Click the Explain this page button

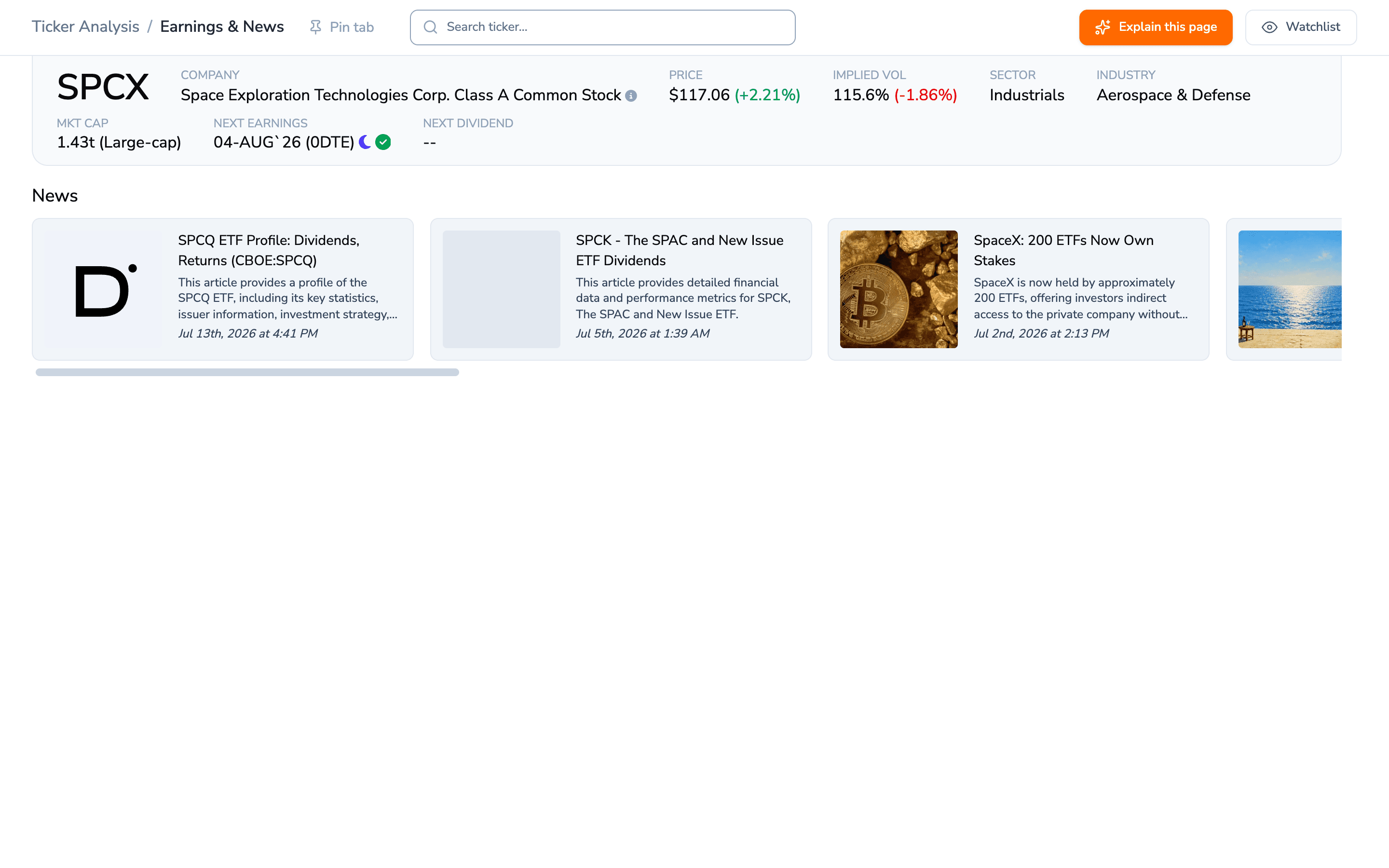1156,27
